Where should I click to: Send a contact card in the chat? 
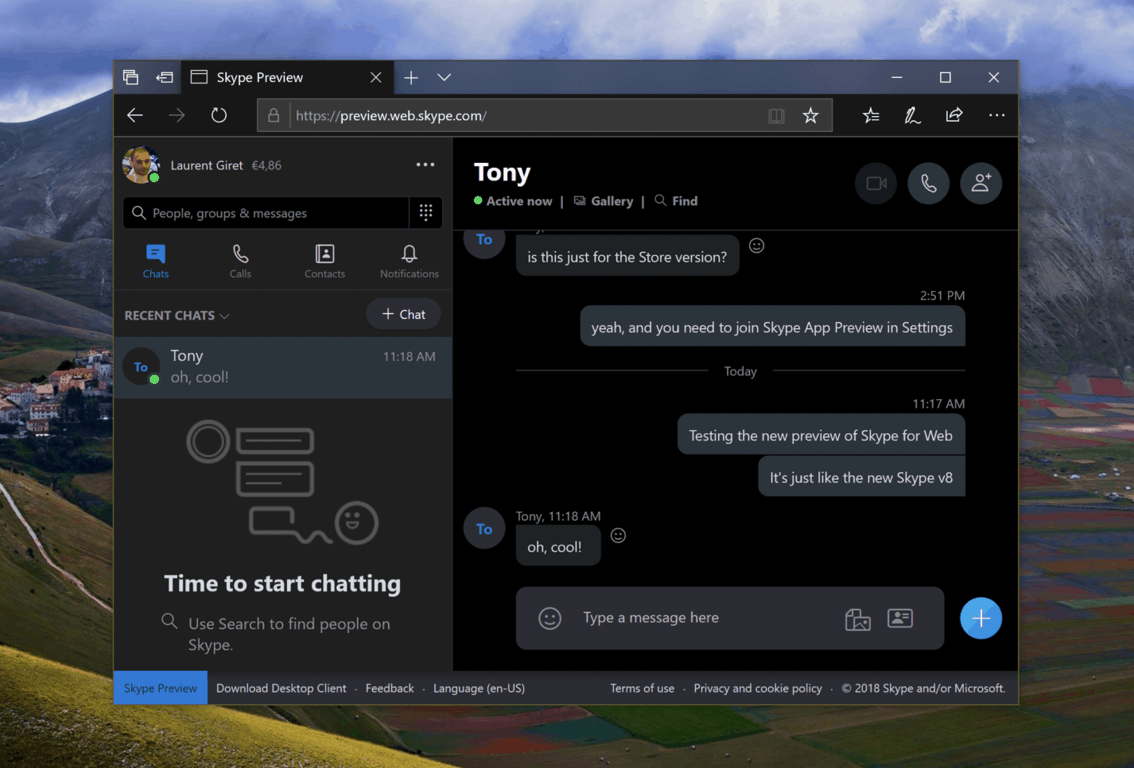[900, 618]
